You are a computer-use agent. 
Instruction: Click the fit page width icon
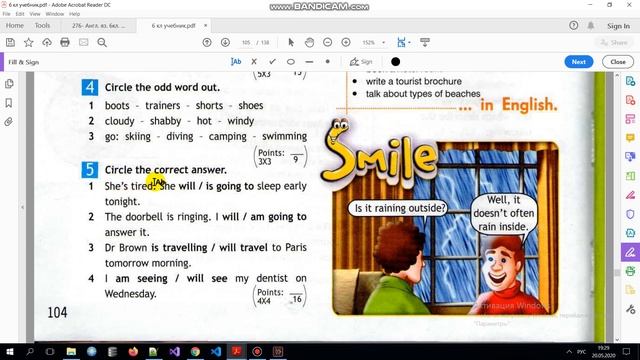(x=401, y=42)
